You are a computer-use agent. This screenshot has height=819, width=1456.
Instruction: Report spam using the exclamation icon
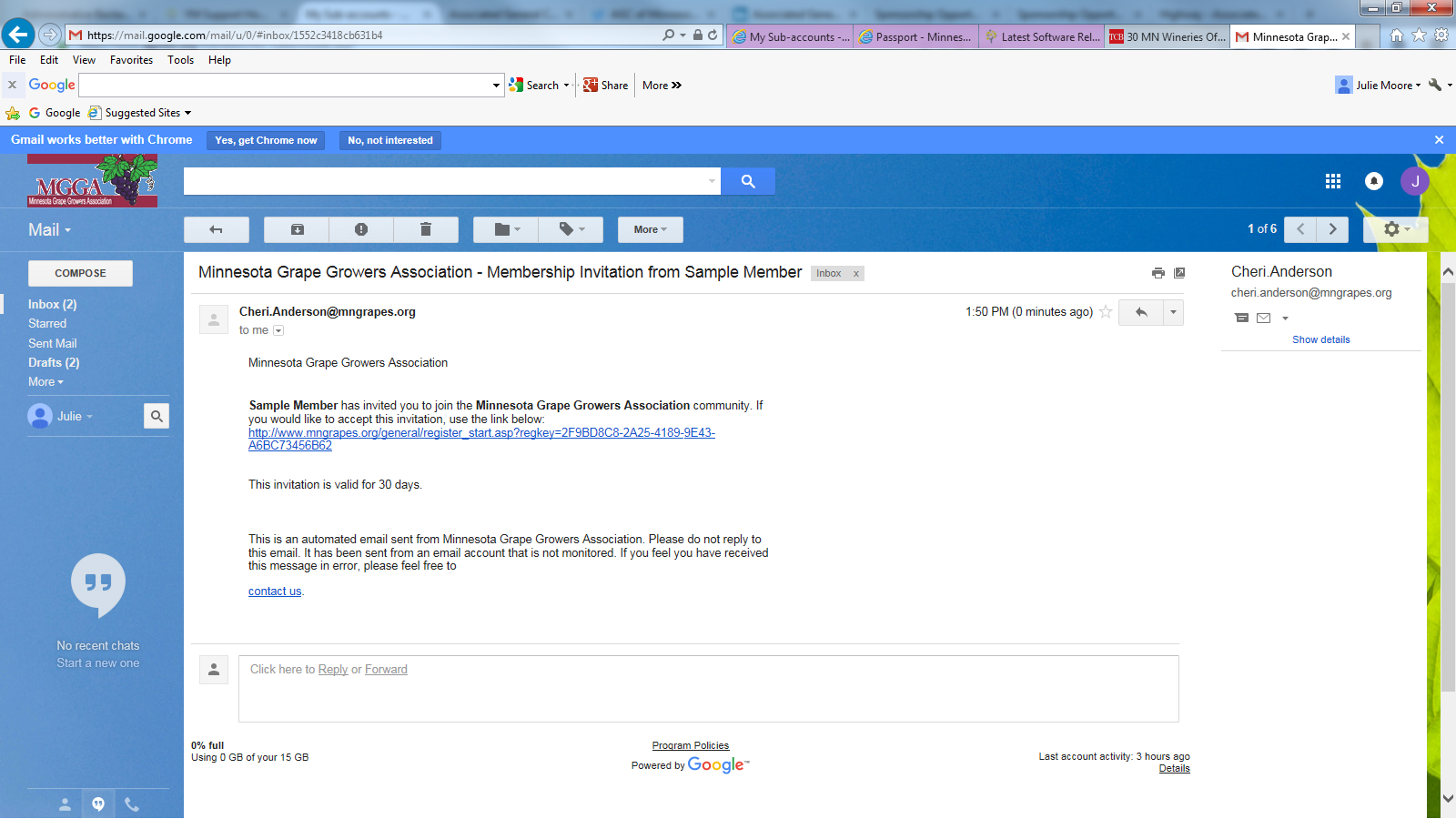click(361, 229)
